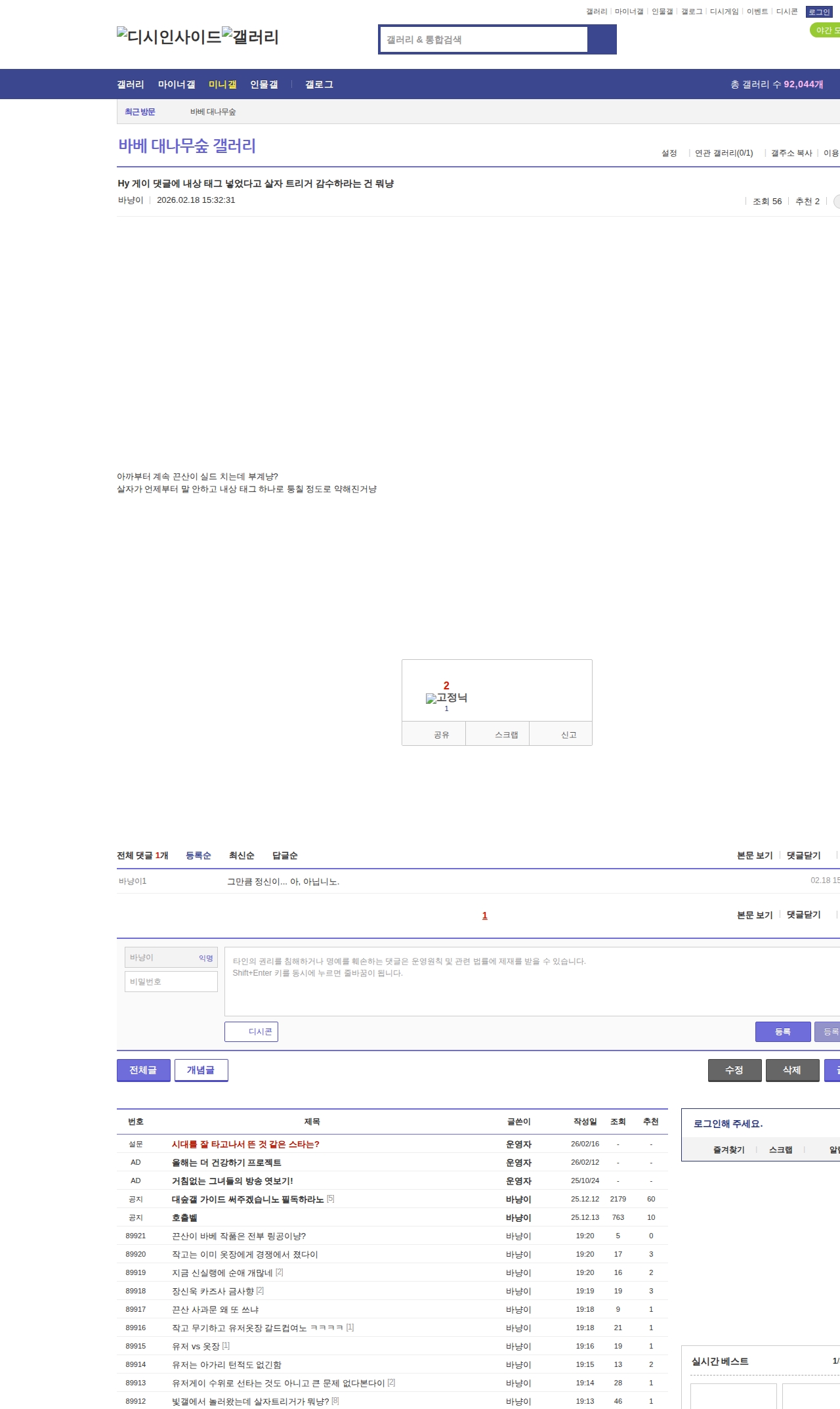Open post 작고는 이미 옷장에게 경쟁에서 졌다이
This screenshot has height=1409, width=840.
click(x=245, y=1254)
